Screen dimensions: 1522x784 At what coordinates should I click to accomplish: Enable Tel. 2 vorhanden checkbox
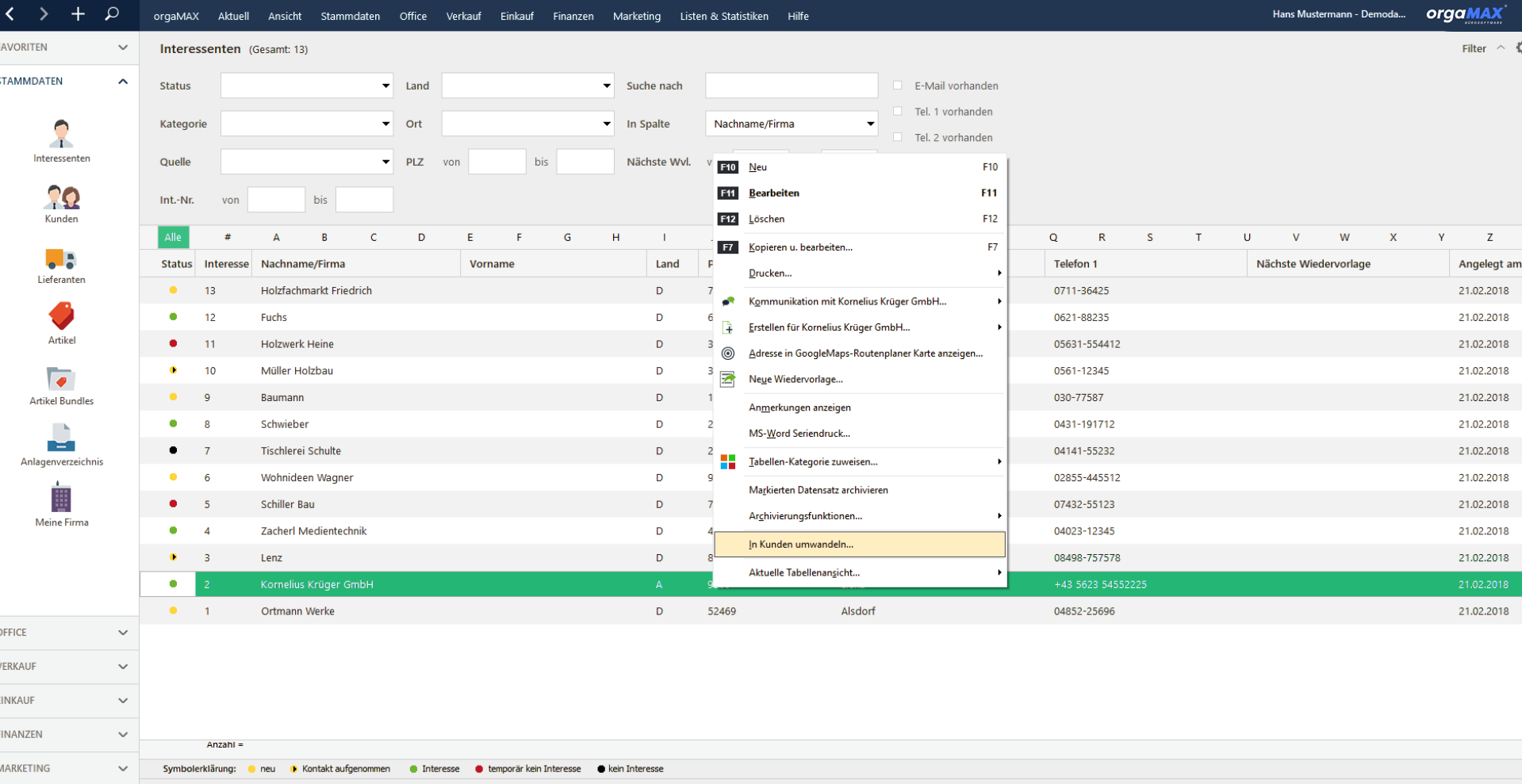click(898, 137)
